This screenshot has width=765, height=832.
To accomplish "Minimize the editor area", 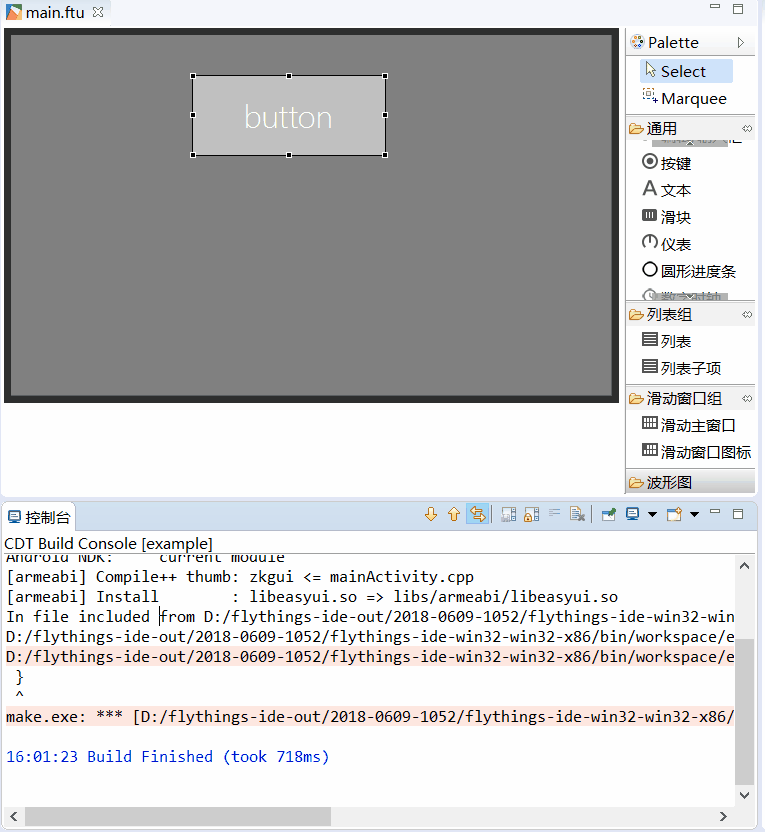I will (715, 6).
